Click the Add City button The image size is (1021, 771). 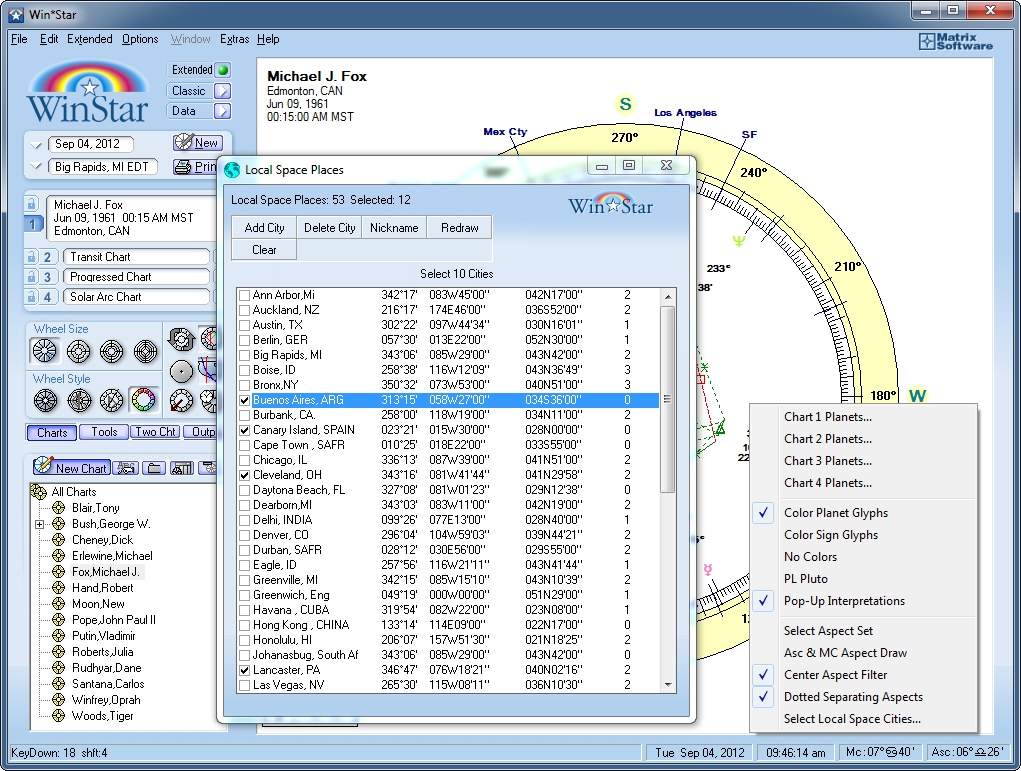tap(264, 228)
